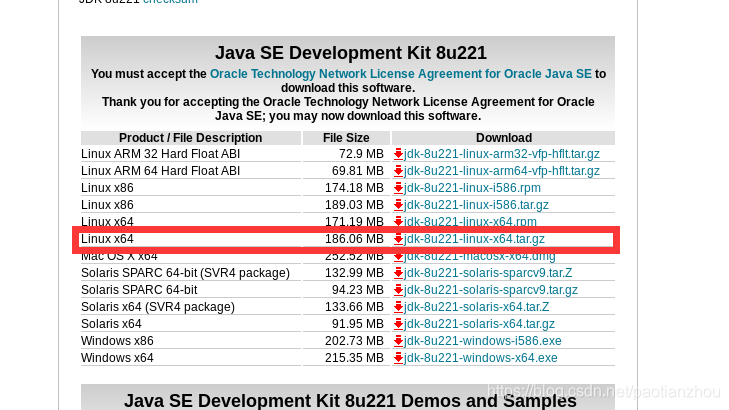Click download arrow icon for windows-i586.exe

[398, 341]
